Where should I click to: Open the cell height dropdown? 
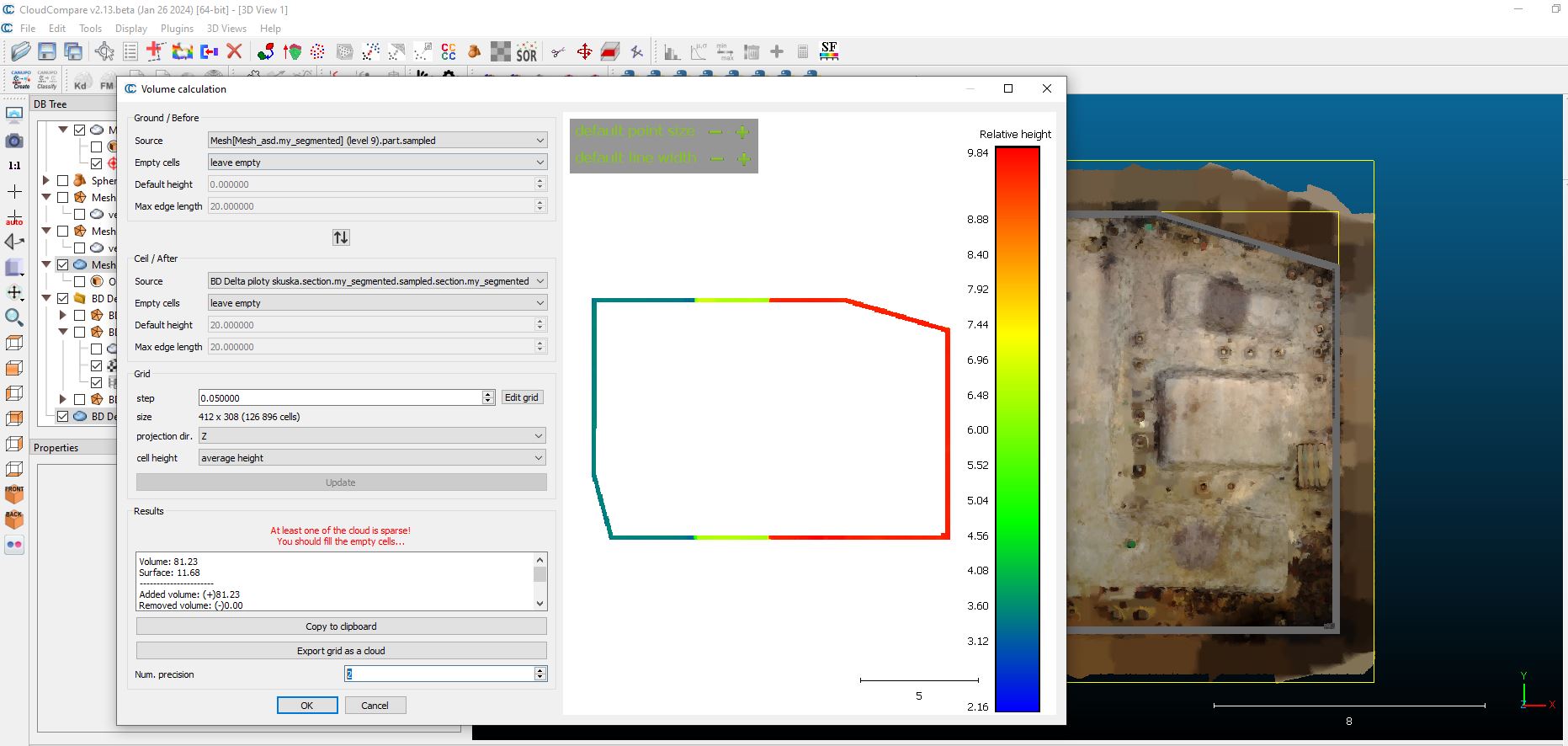click(x=371, y=458)
